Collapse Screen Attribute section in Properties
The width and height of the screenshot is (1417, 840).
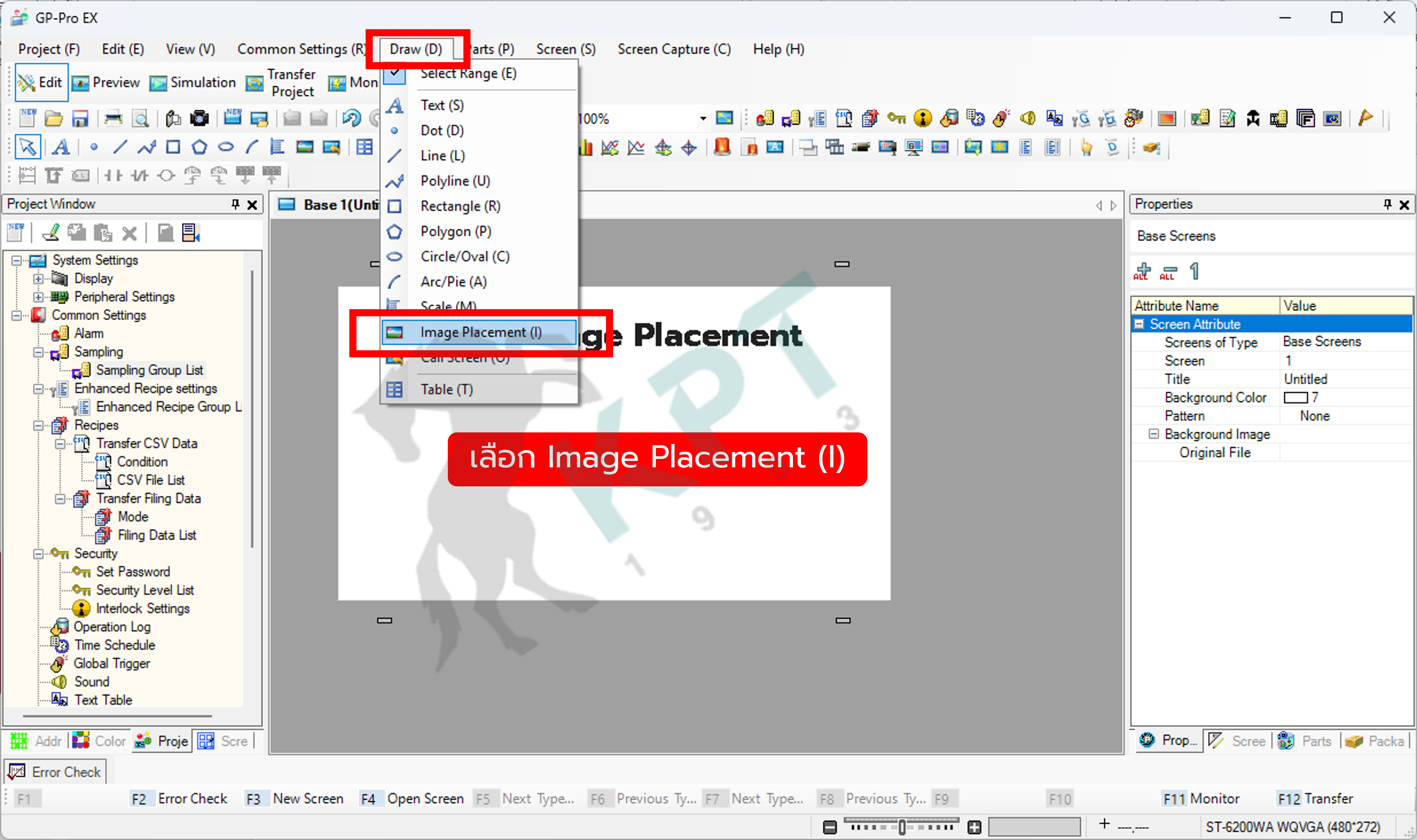click(1140, 324)
